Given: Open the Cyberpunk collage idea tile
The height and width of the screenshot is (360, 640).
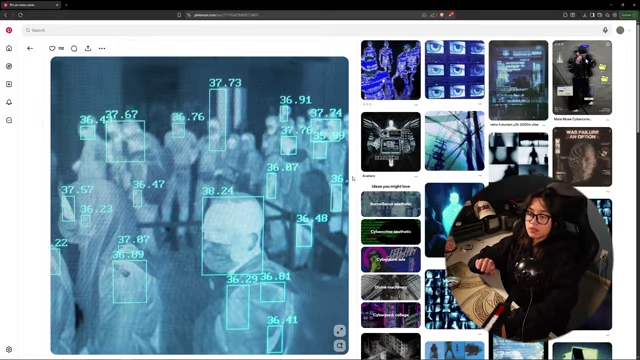Looking at the screenshot, I should (391, 315).
